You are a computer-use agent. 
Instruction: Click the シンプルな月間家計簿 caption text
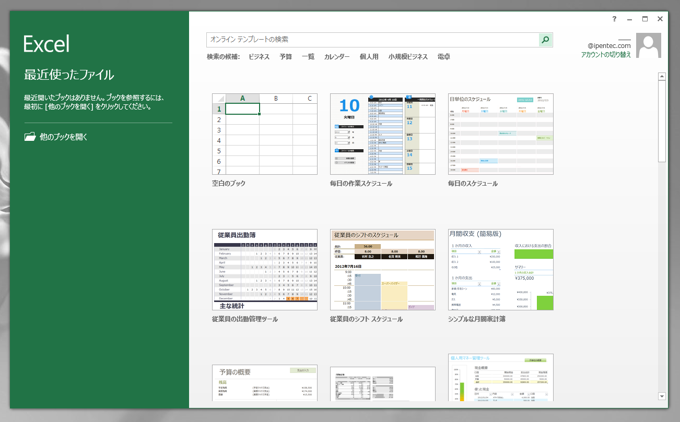pos(477,319)
